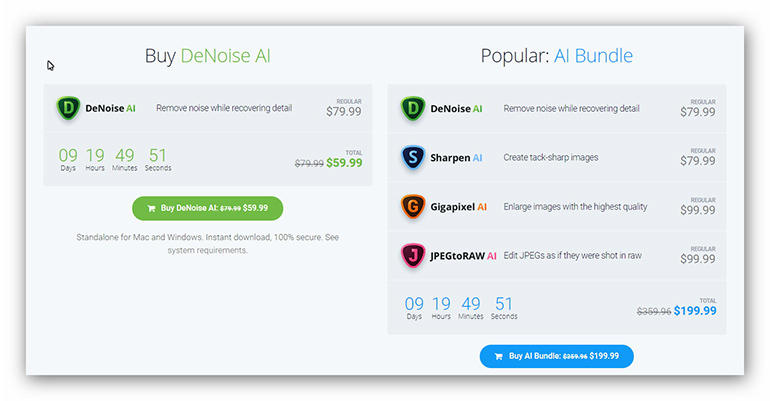This screenshot has width=770, height=401.
Task: Click the Buy DeNoise AI heading
Action: pos(207,56)
